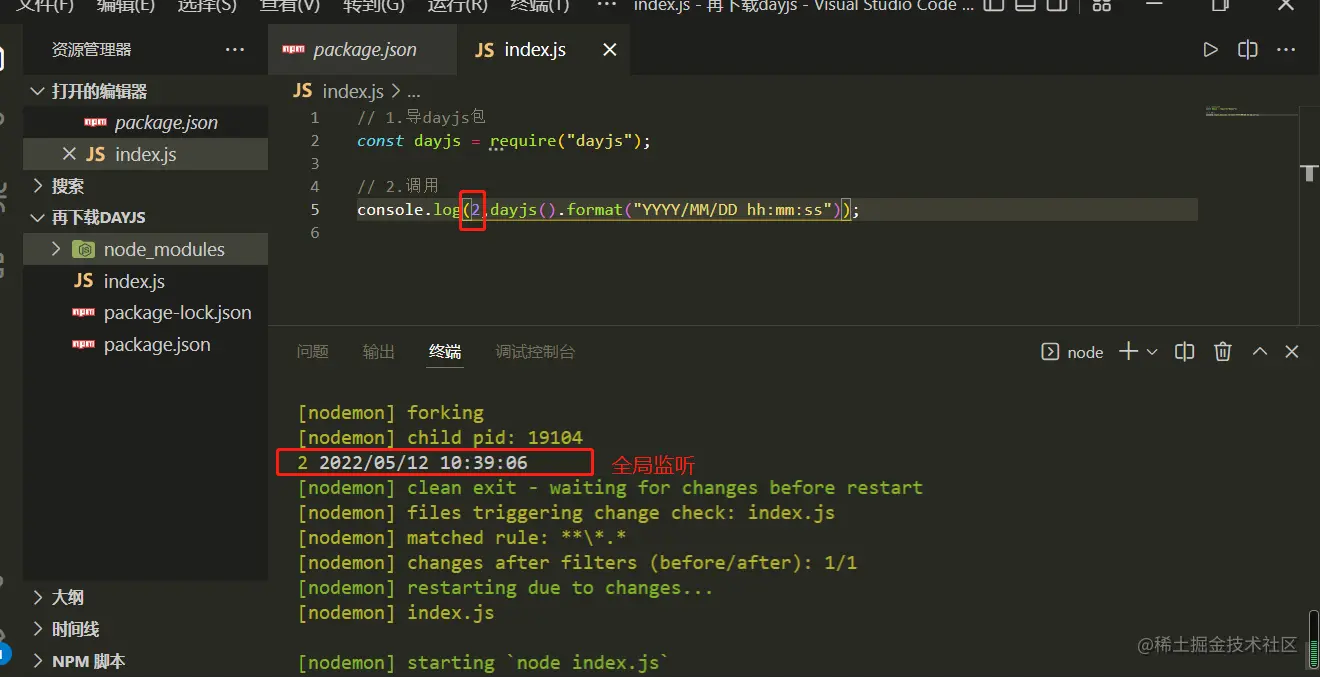This screenshot has width=1320, height=677.
Task: Click terminal line '[nodemon] forking'
Action: (391, 412)
